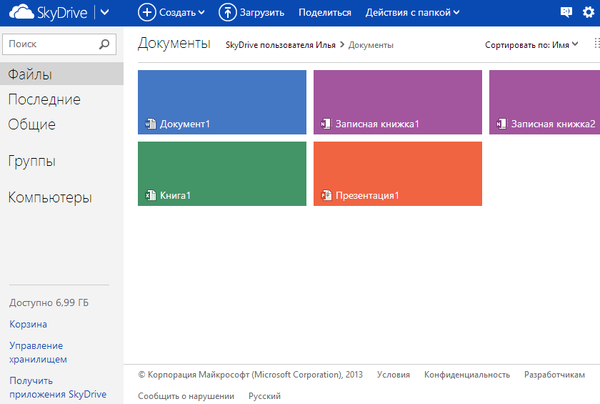600x404 pixels.
Task: Click the upload arrow icon for Загрузить
Action: (x=228, y=12)
